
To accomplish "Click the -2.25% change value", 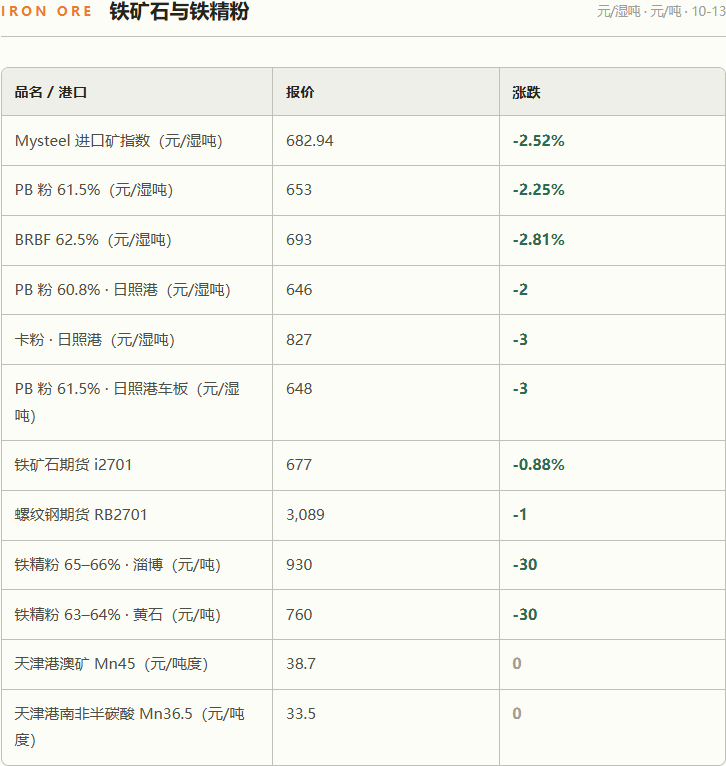I will click(538, 190).
